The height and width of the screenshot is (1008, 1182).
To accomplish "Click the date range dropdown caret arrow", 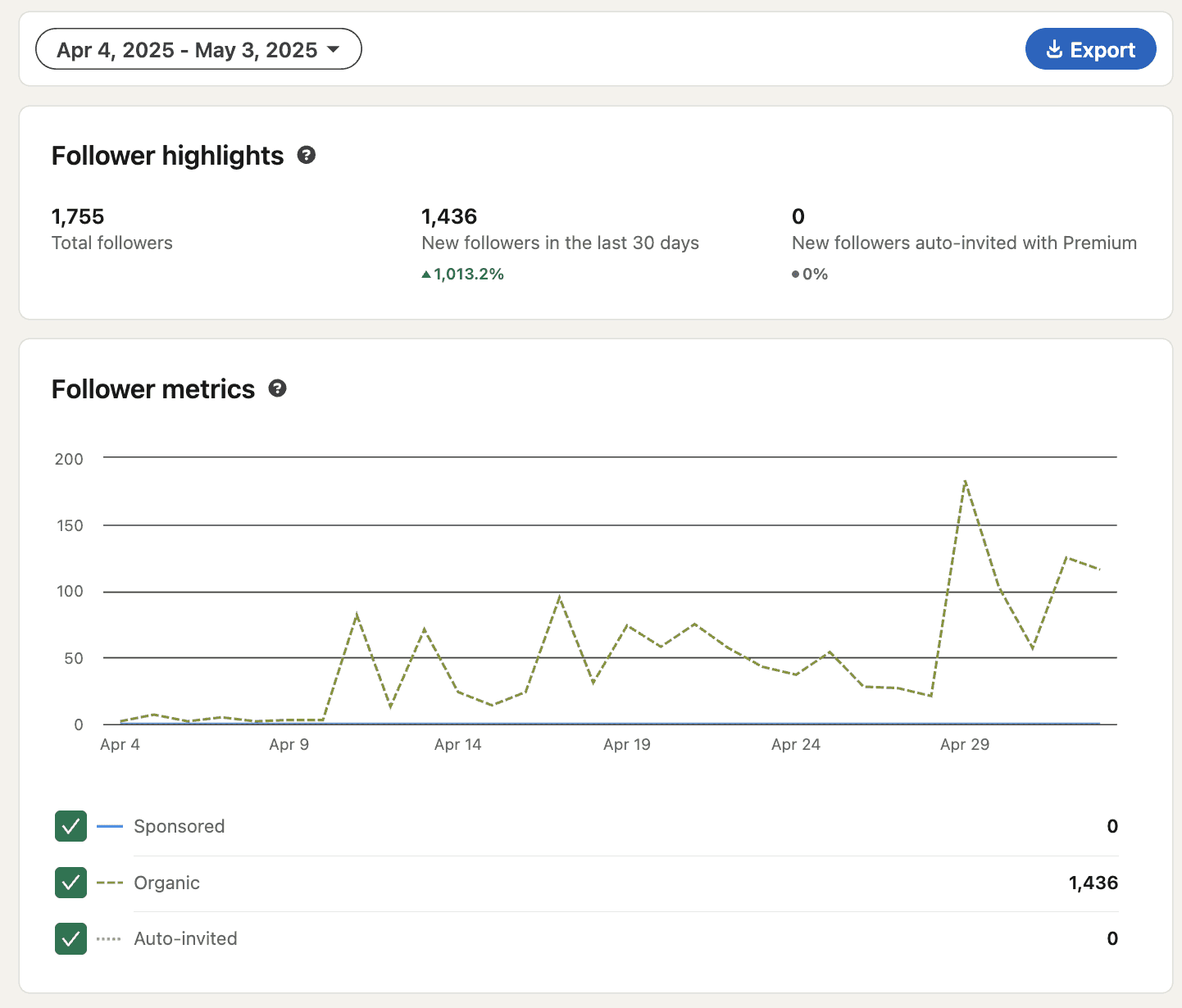I will [333, 49].
